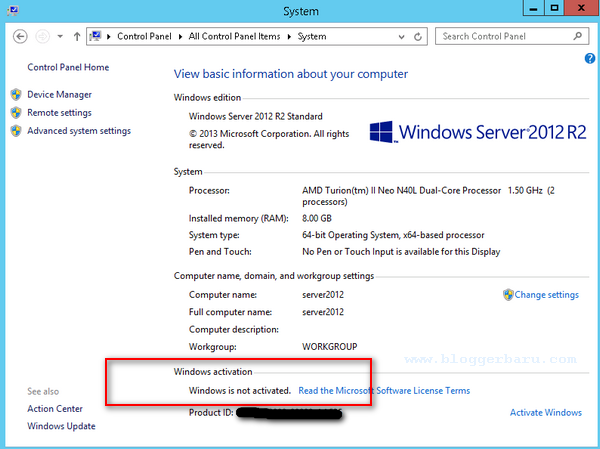Click the search magnifier icon
The image size is (600, 449).
578,36
